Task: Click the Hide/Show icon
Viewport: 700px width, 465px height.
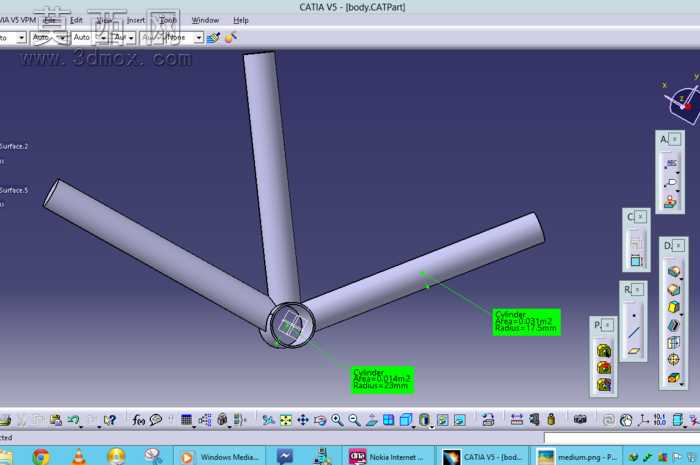Action: [x=443, y=419]
